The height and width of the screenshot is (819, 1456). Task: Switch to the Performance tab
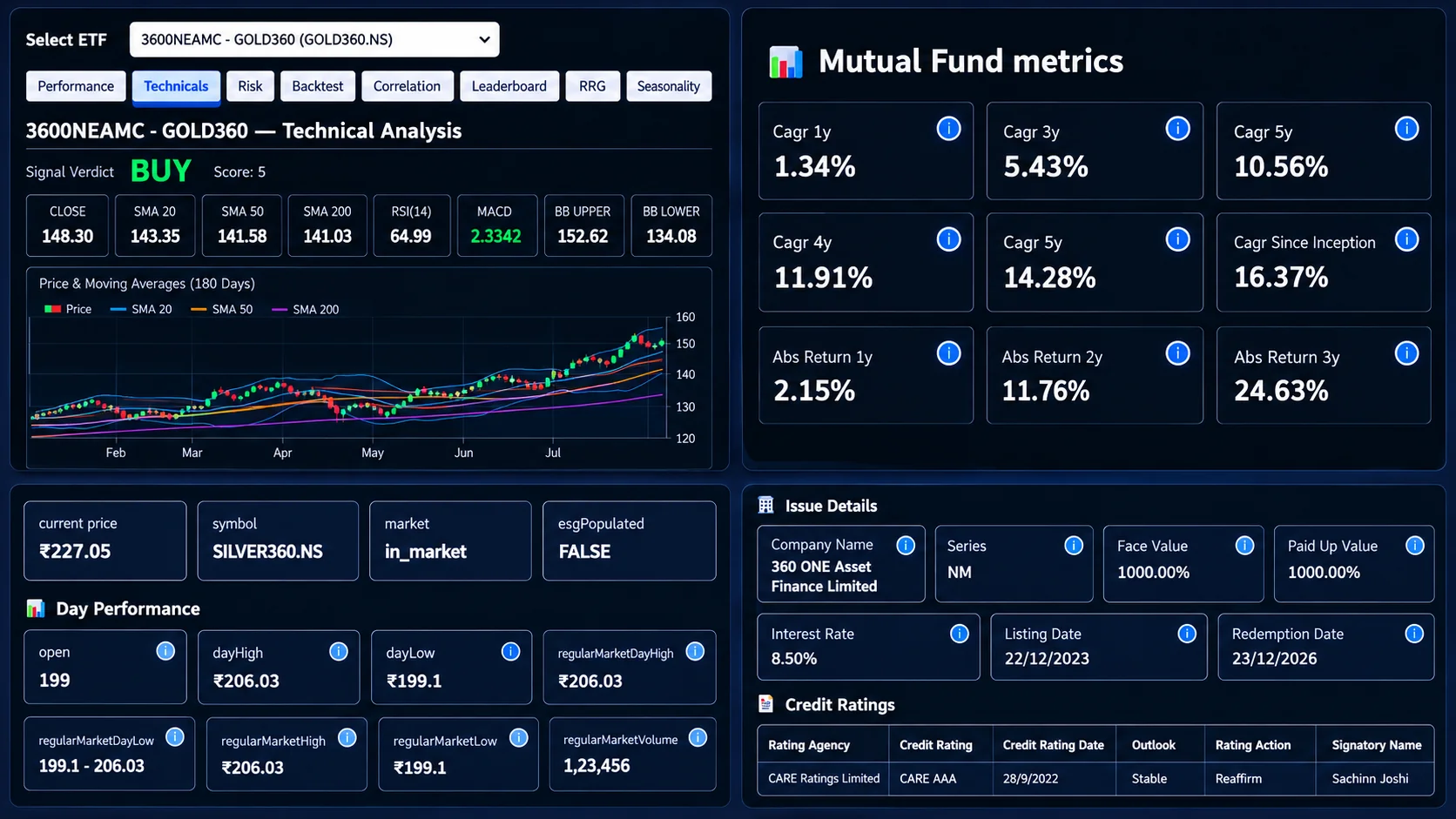[76, 86]
